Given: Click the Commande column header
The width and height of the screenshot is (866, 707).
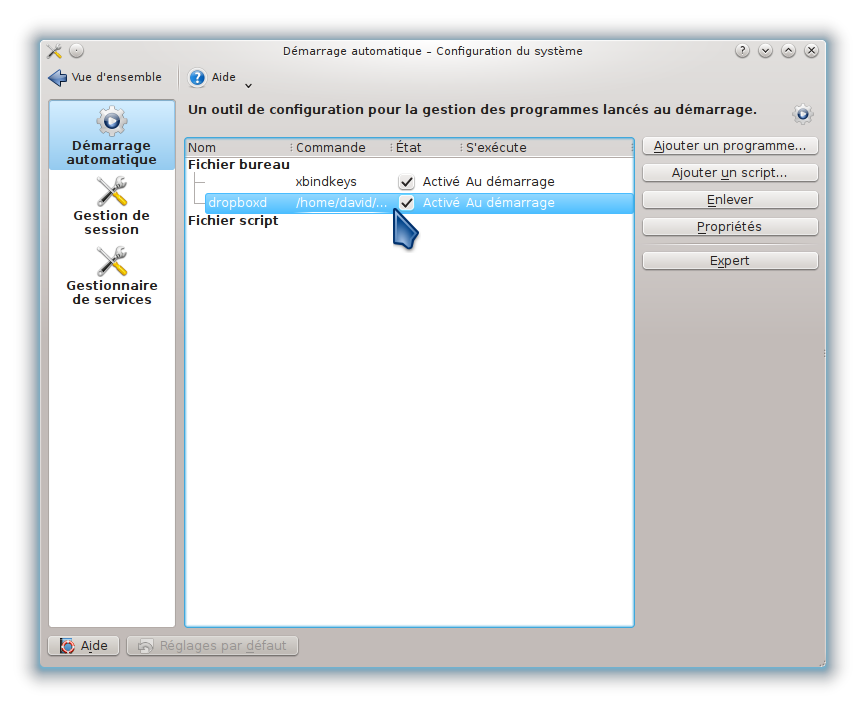Looking at the screenshot, I should point(340,148).
